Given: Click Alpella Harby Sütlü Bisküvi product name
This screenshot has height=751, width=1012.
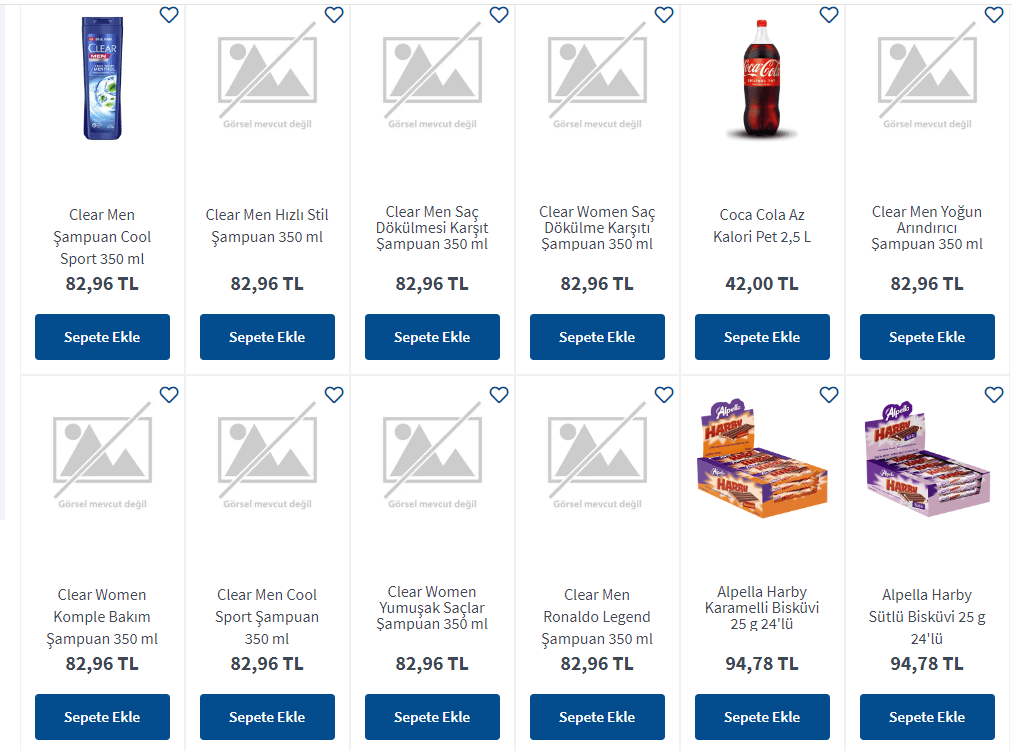Looking at the screenshot, I should point(927,616).
